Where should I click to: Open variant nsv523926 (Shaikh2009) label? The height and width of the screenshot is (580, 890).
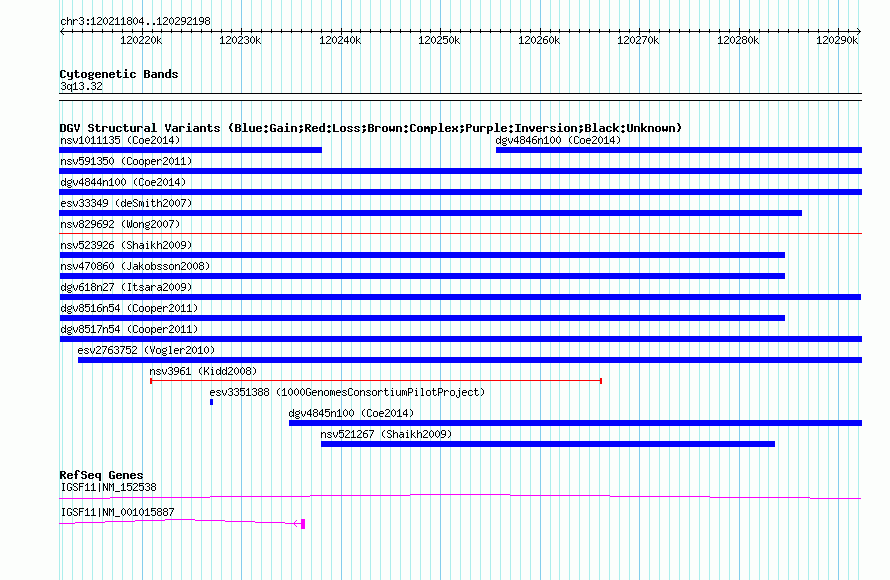pos(126,245)
